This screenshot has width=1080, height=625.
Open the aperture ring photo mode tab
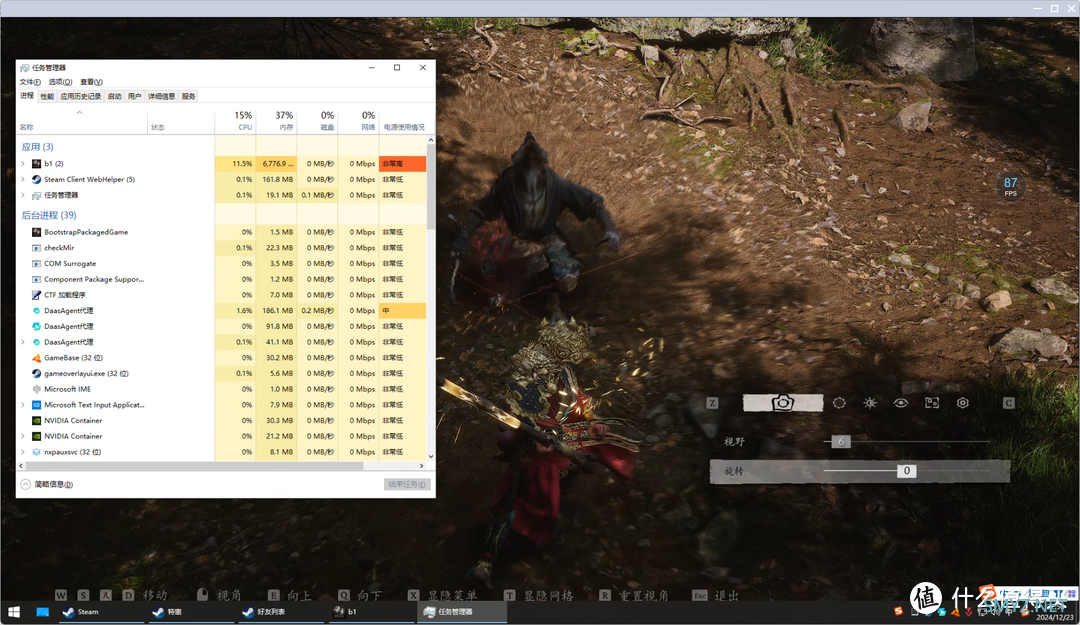(839, 402)
